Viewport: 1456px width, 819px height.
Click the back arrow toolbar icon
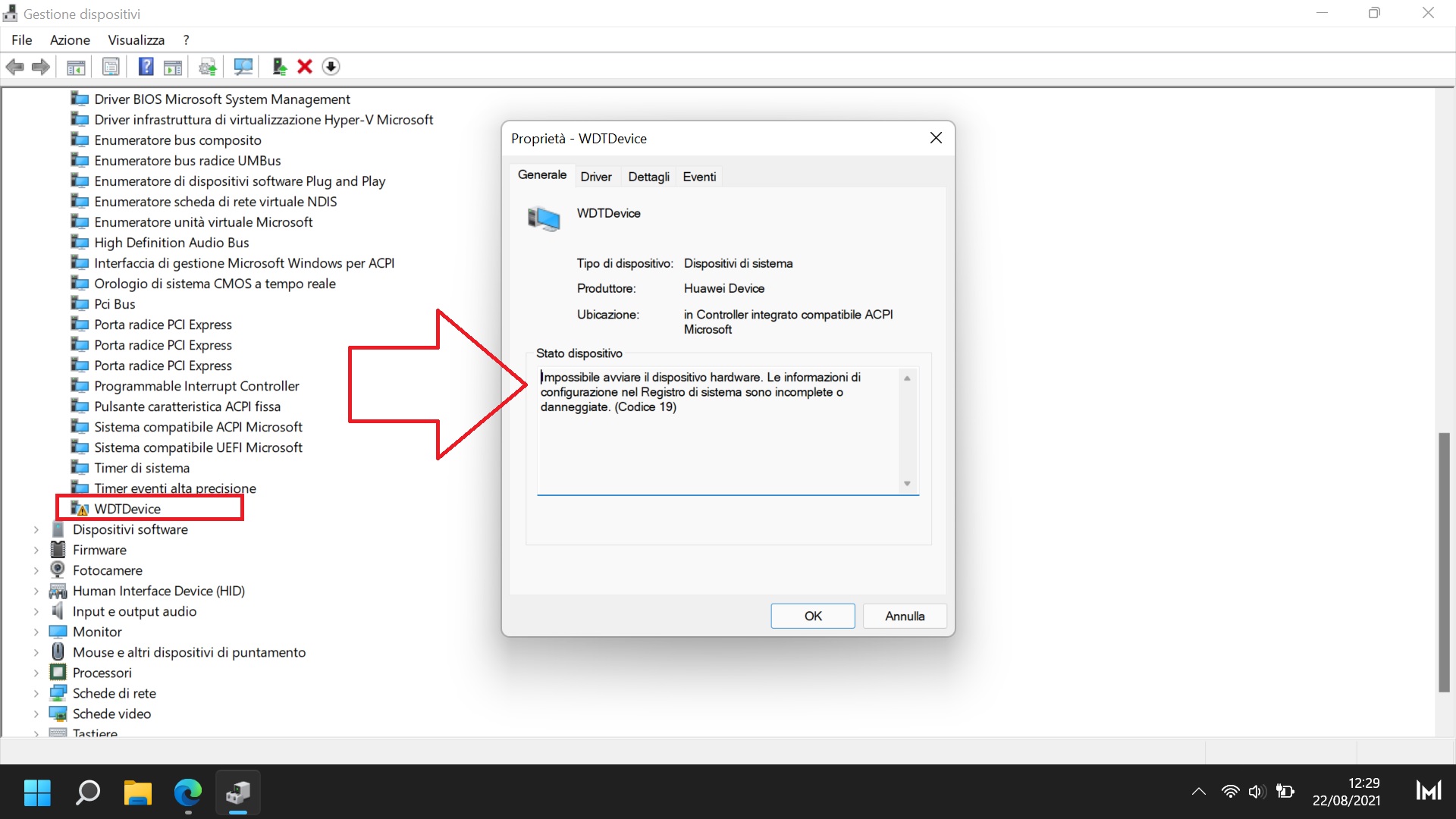point(14,67)
